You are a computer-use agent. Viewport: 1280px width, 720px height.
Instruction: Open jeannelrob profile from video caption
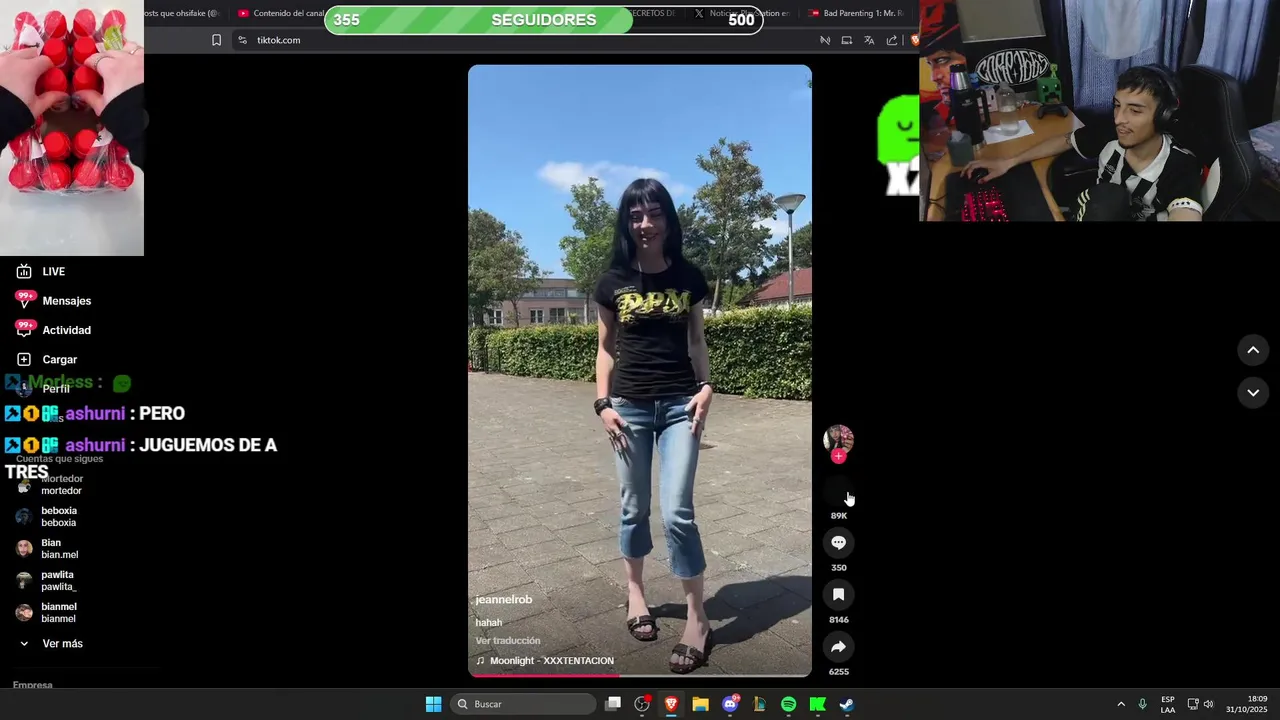(503, 599)
